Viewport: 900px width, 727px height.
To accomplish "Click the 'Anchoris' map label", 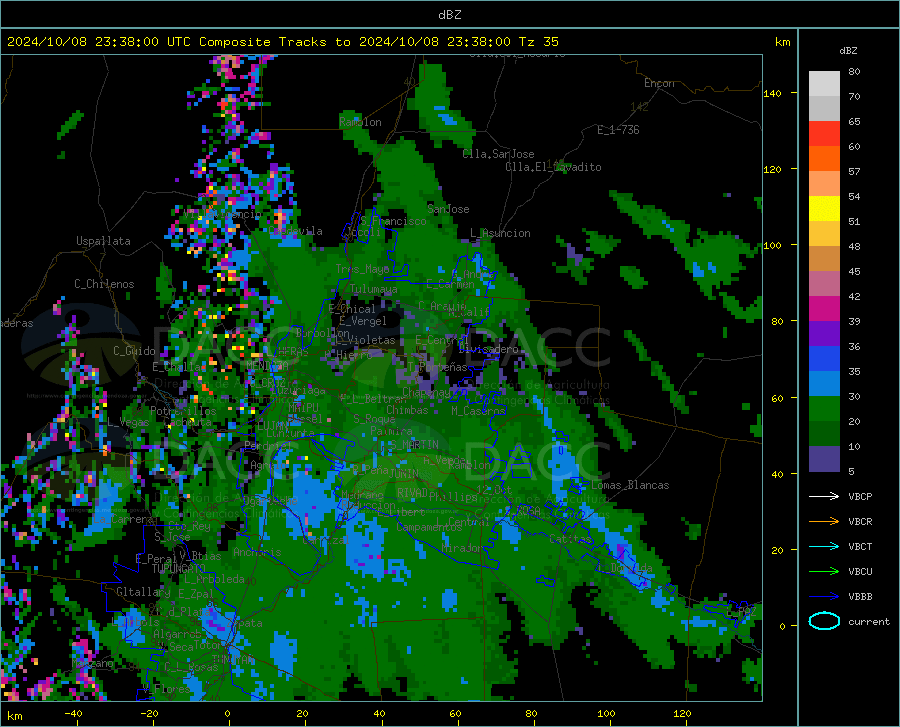I will (x=257, y=552).
